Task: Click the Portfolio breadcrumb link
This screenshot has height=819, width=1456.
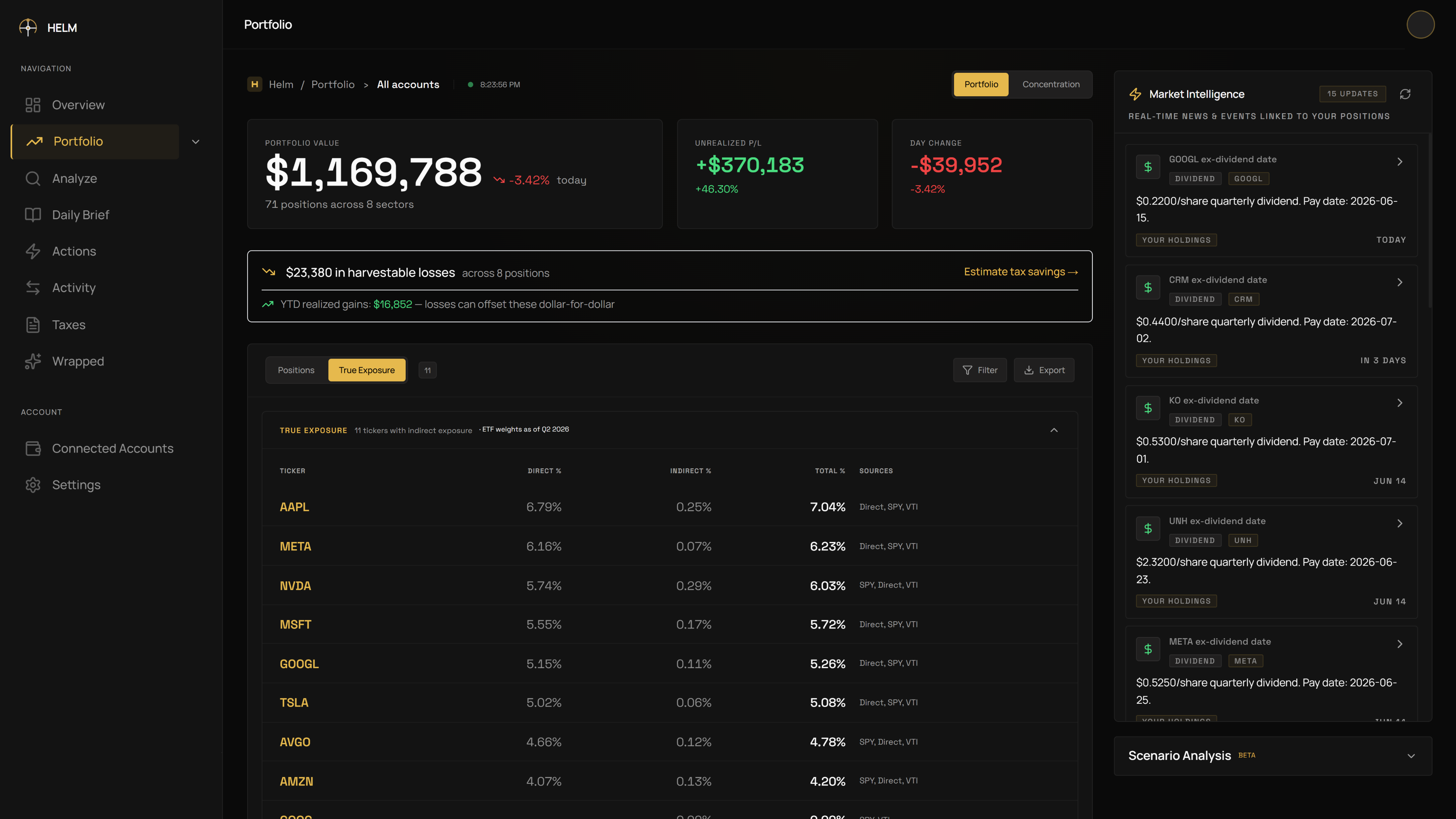Action: click(x=333, y=84)
